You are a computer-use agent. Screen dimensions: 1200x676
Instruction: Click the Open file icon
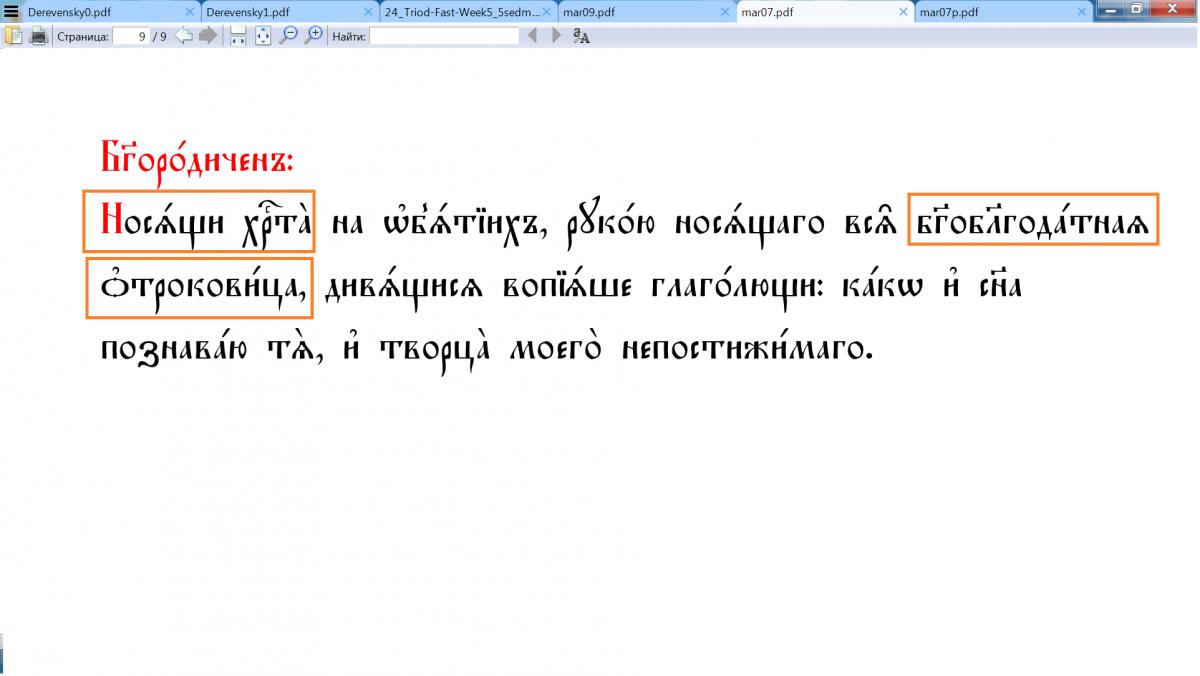pyautogui.click(x=14, y=36)
